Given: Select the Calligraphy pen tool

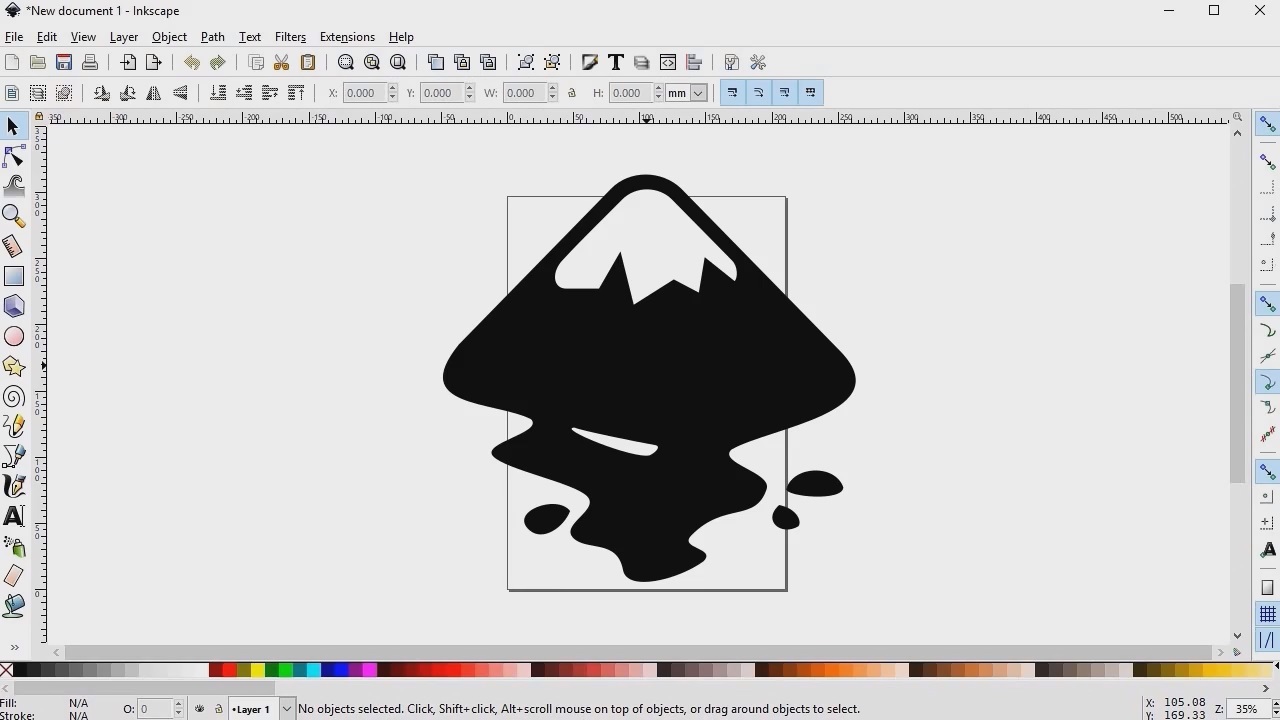Looking at the screenshot, I should pyautogui.click(x=14, y=486).
